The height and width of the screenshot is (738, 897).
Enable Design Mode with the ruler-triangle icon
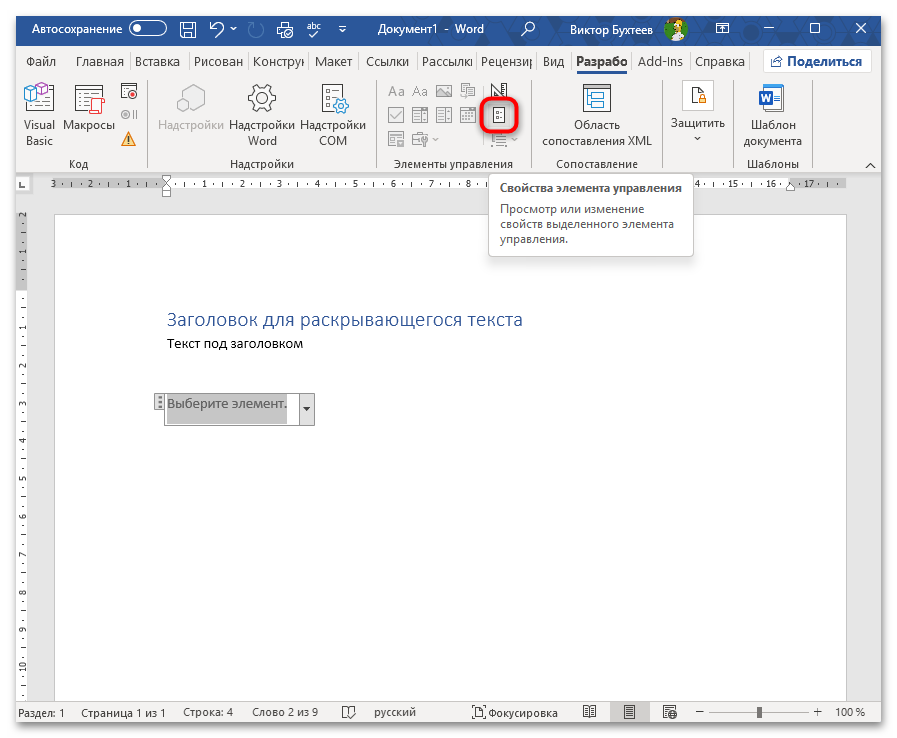(x=499, y=92)
